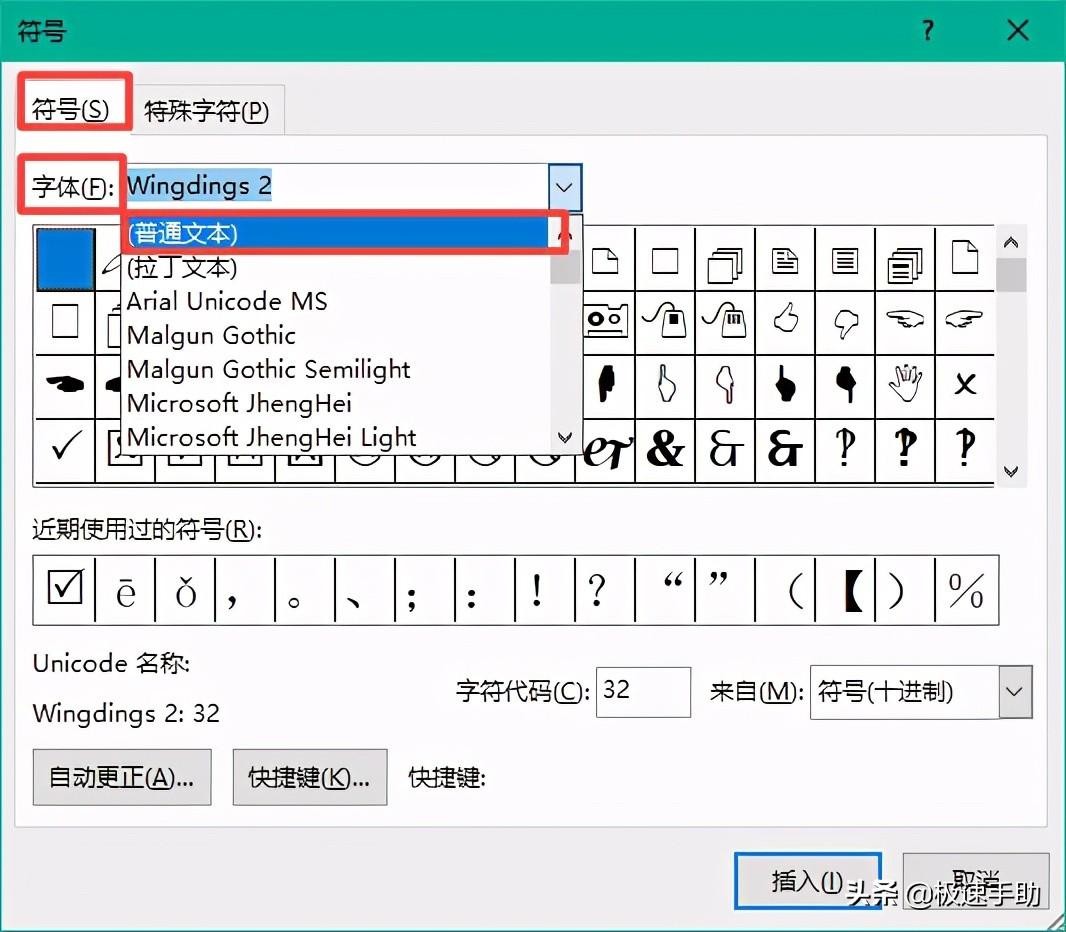Click the 插入(I) button
The width and height of the screenshot is (1066, 932).
808,883
